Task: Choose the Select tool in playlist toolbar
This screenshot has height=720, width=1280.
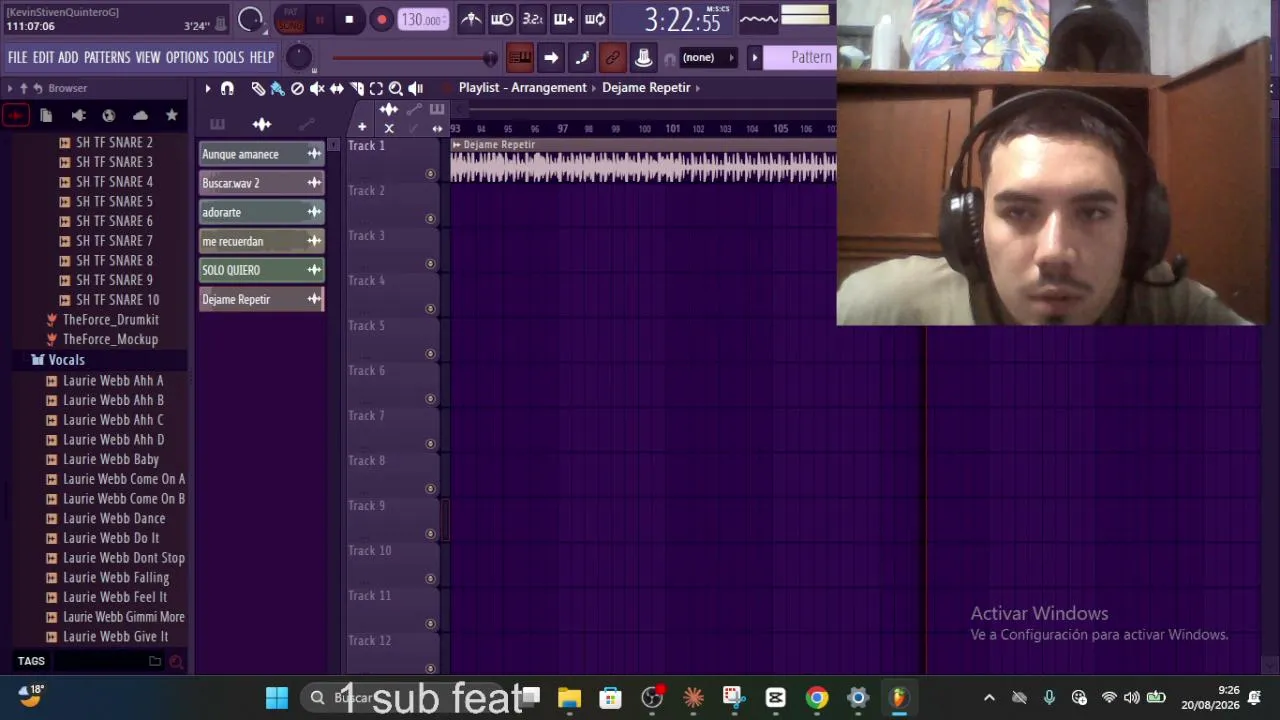Action: click(x=376, y=88)
